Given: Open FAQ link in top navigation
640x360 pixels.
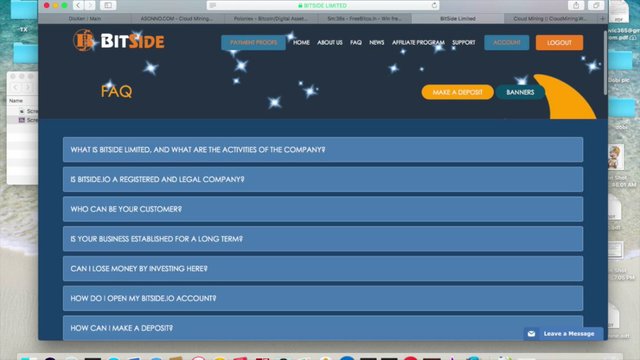Looking at the screenshot, I should point(356,42).
